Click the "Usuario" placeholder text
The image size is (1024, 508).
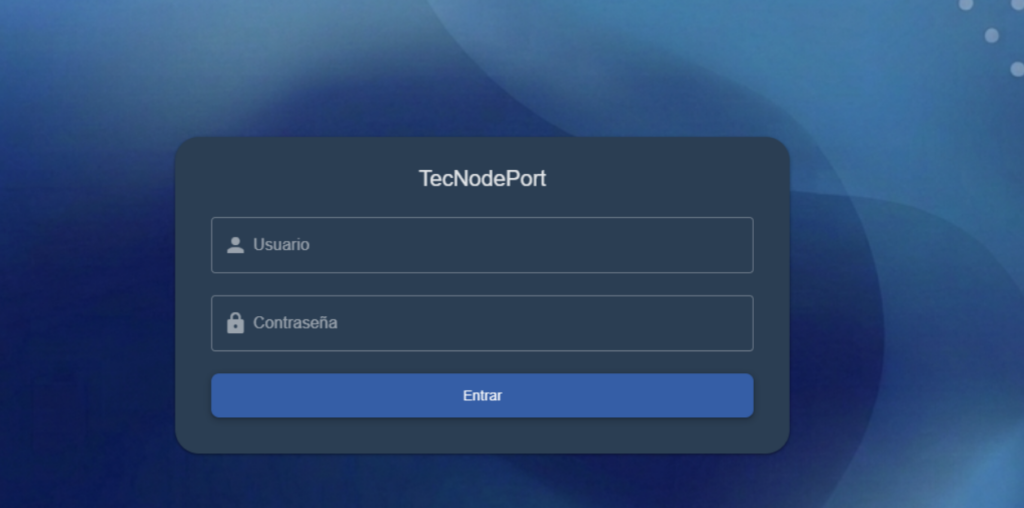click(x=281, y=245)
